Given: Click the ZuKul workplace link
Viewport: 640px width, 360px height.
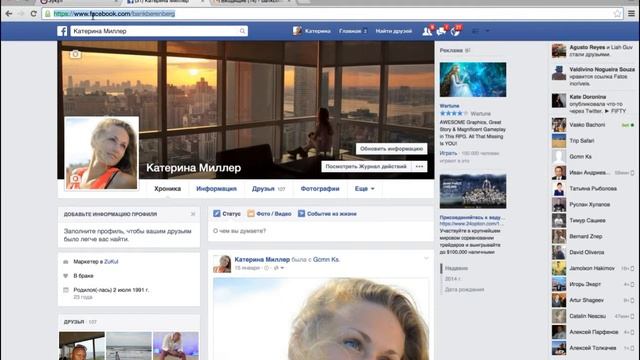Looking at the screenshot, I should [111, 262].
